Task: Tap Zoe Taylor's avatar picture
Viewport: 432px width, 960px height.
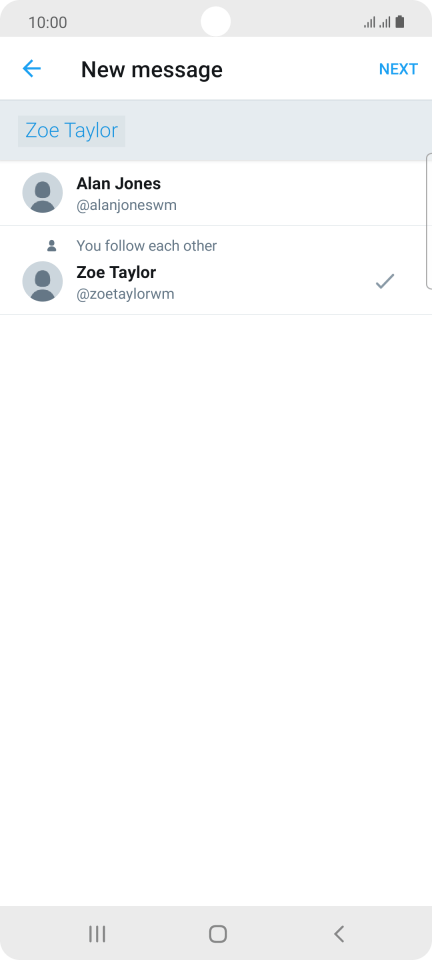Action: 42,282
